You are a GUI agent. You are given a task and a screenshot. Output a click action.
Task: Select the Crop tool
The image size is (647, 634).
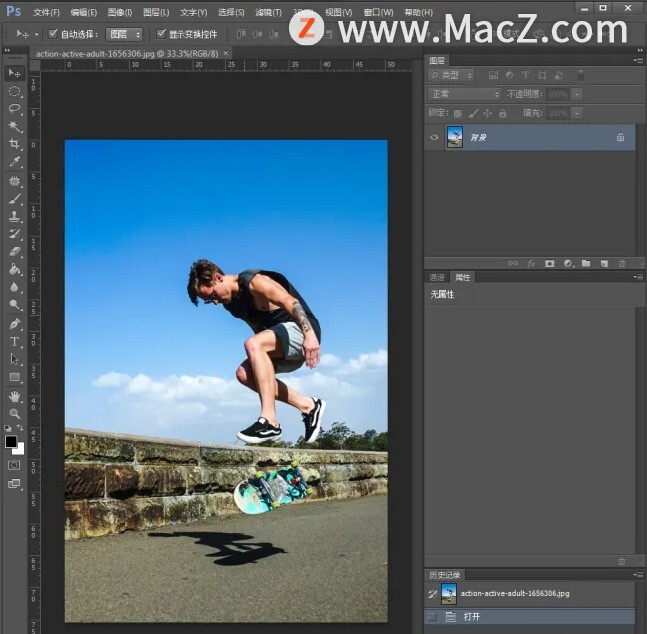tap(14, 145)
